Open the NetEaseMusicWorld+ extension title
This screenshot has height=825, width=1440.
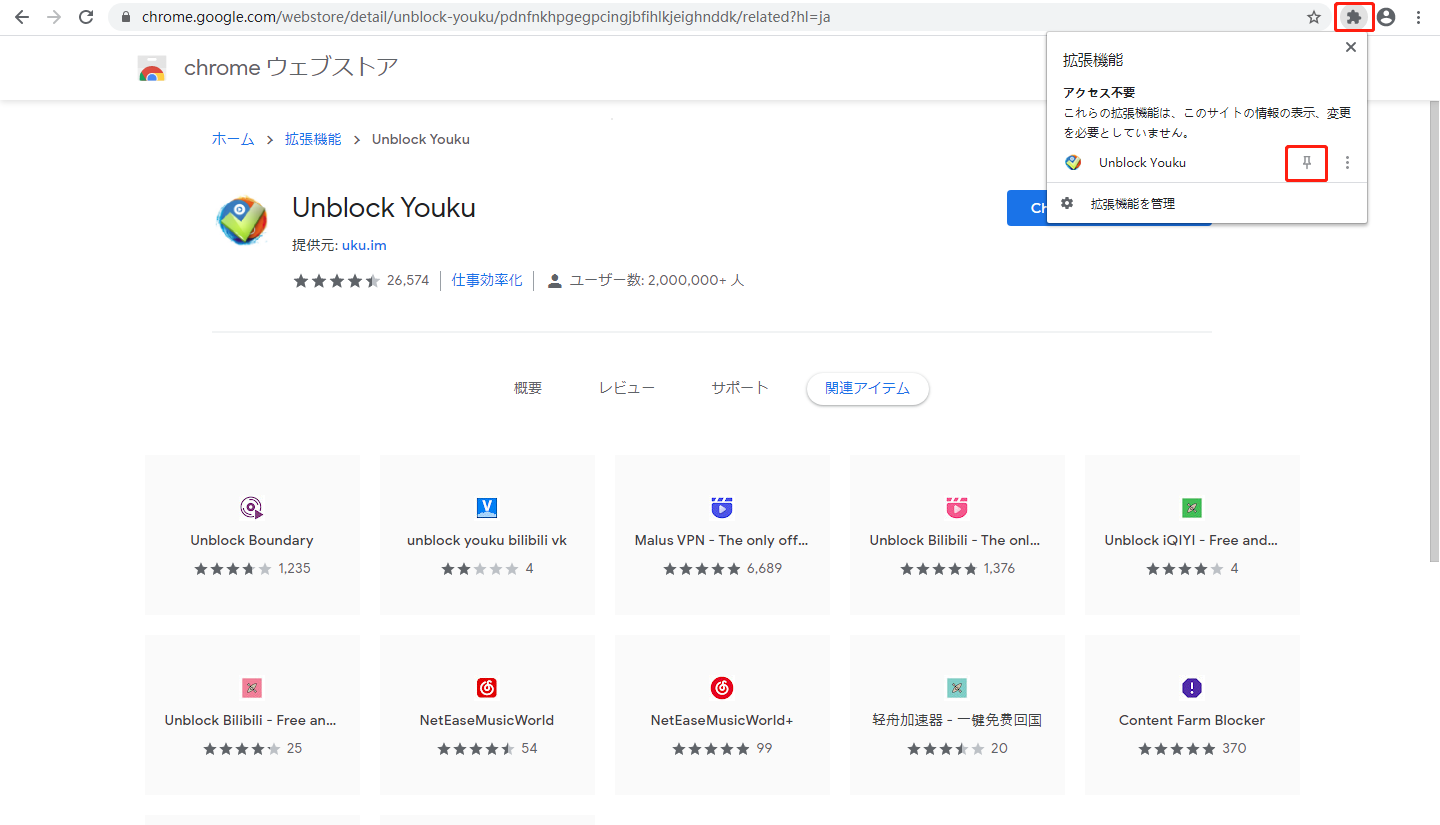coord(722,721)
